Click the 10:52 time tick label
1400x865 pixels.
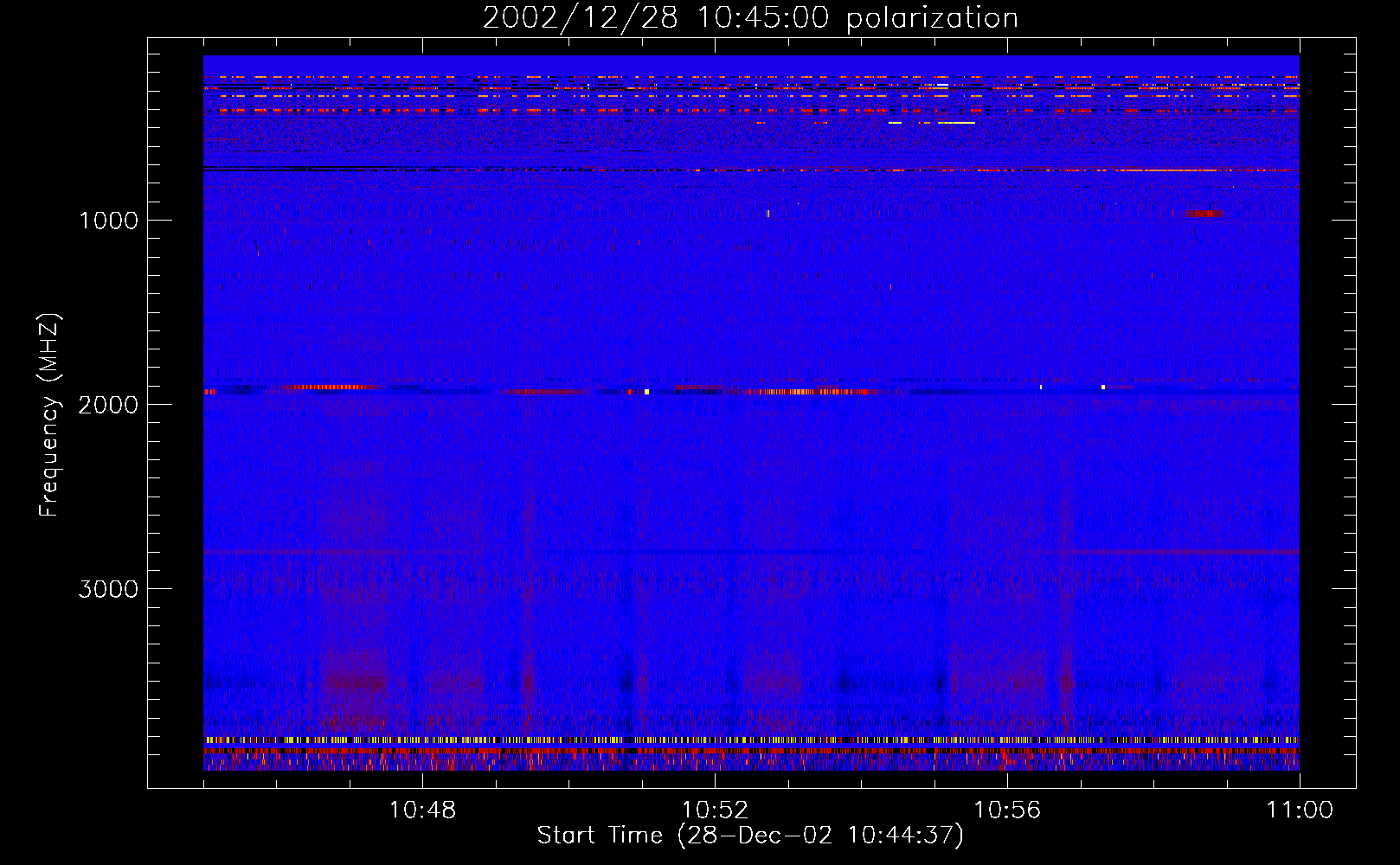(715, 811)
